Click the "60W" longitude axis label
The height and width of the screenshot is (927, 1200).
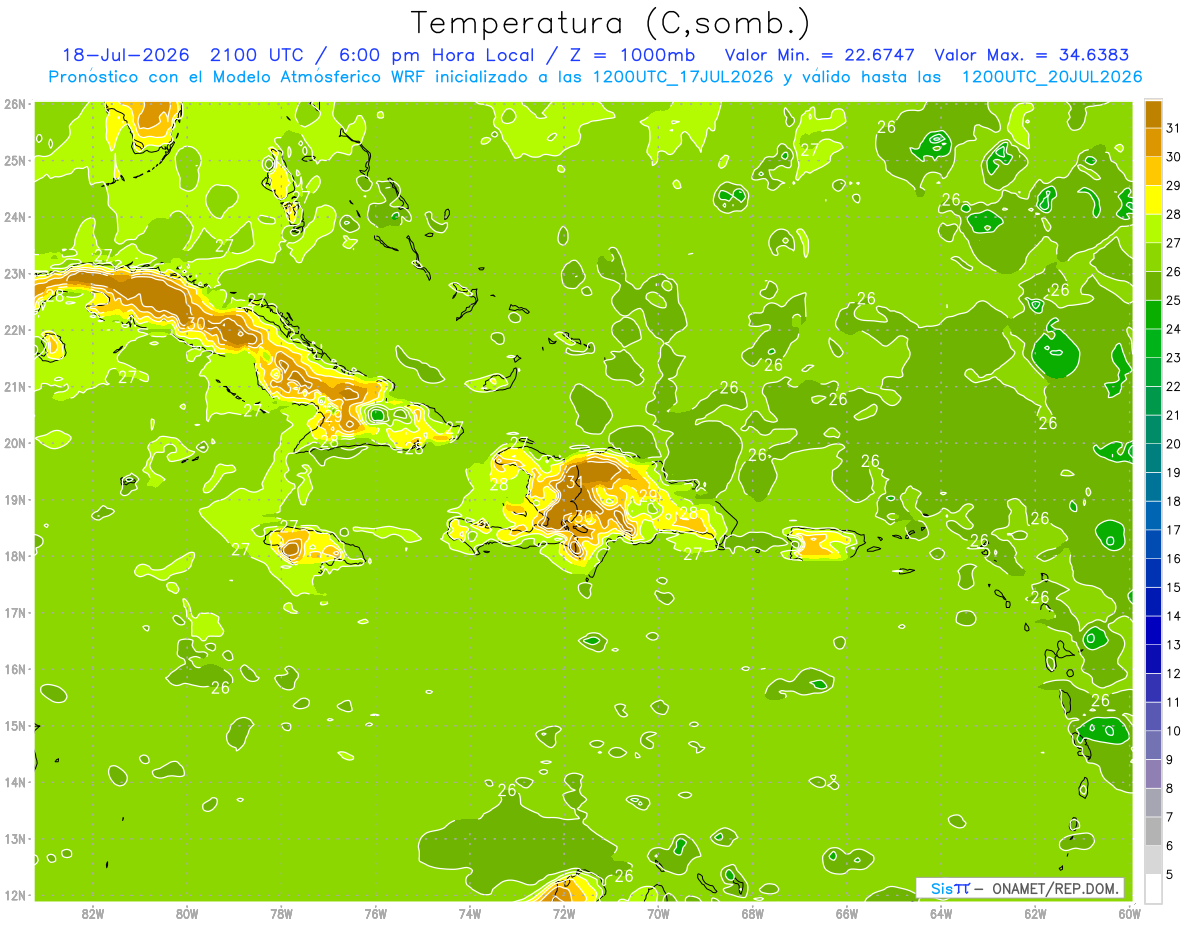1129,913
